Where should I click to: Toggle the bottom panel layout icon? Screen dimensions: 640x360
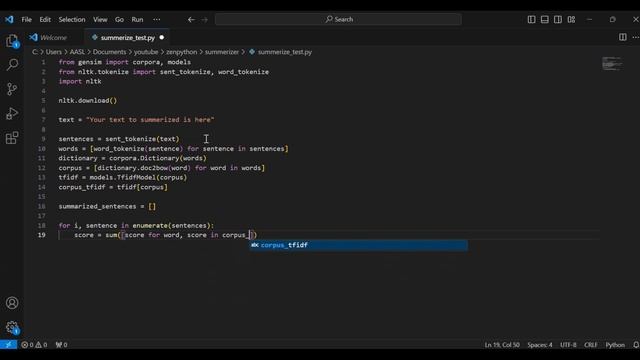(544, 19)
